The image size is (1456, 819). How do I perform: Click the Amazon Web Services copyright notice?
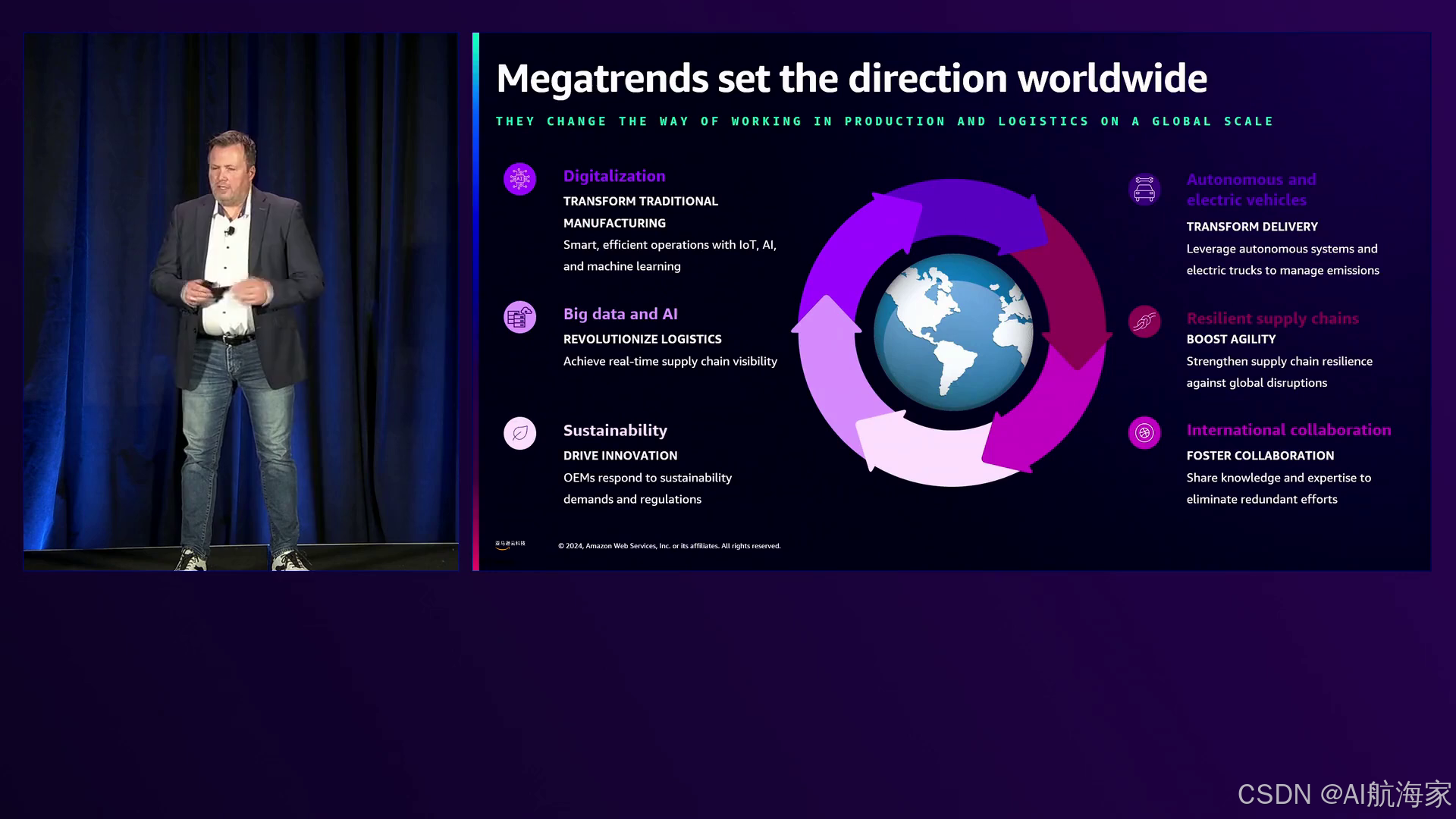669,546
